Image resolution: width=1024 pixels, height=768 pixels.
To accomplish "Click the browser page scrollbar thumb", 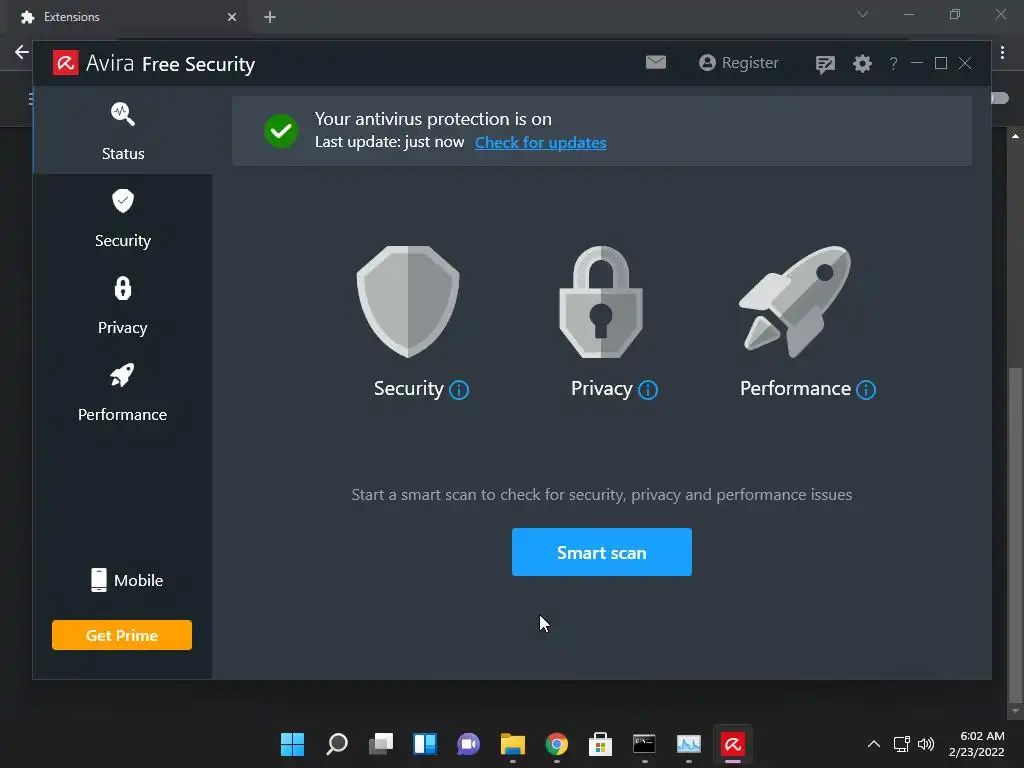I will click(x=1014, y=534).
